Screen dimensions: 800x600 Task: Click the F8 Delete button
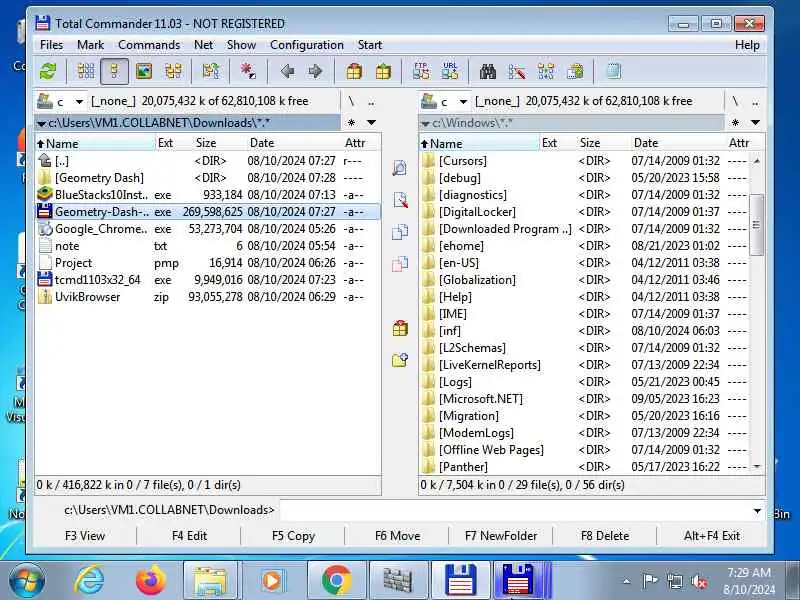point(605,536)
